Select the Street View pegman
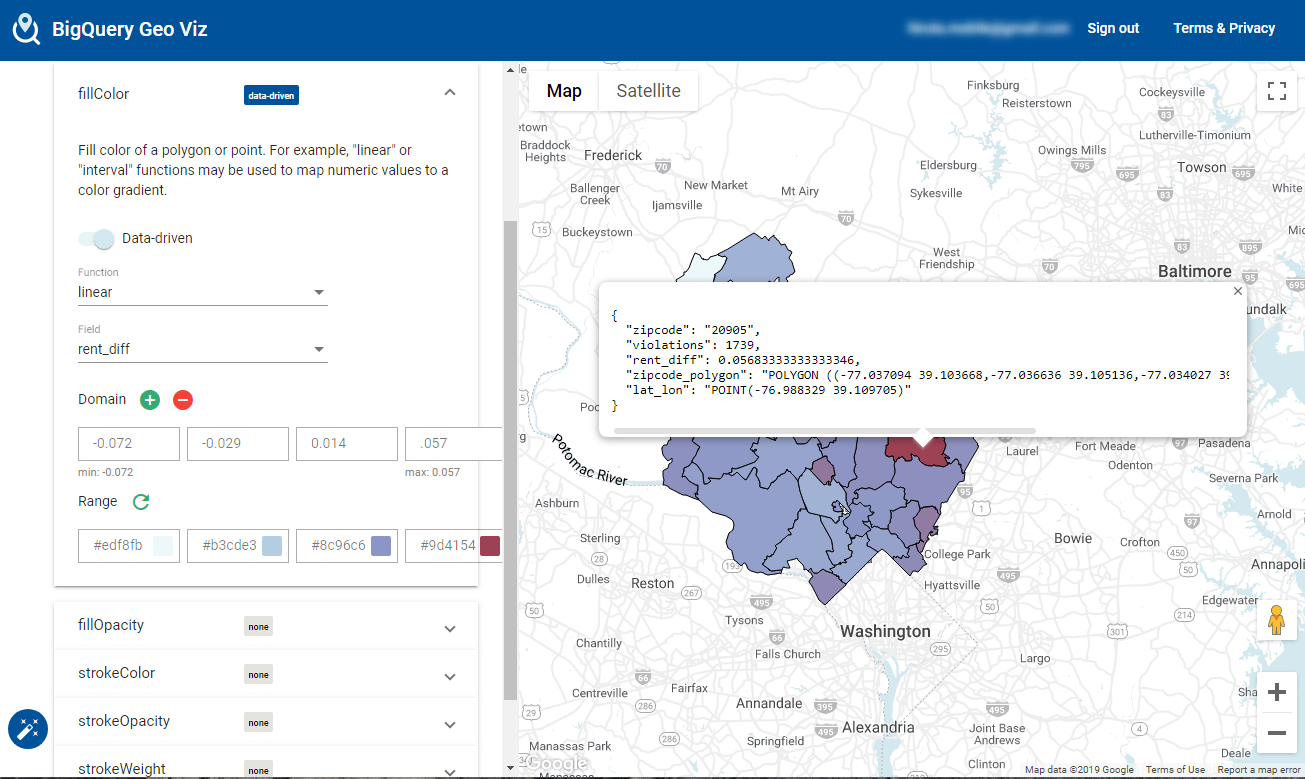 coord(1276,620)
